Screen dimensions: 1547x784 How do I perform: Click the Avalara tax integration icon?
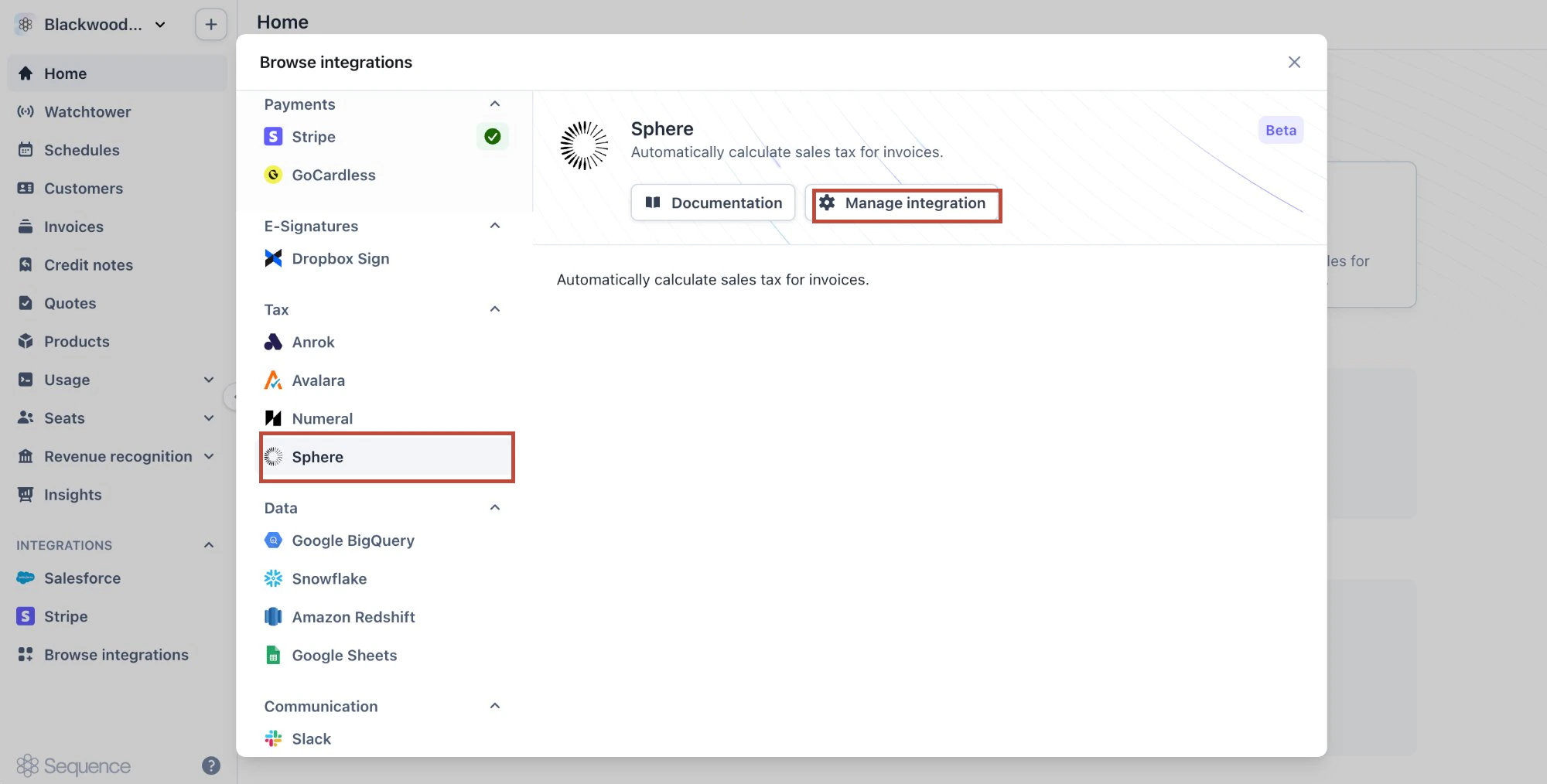tap(272, 380)
